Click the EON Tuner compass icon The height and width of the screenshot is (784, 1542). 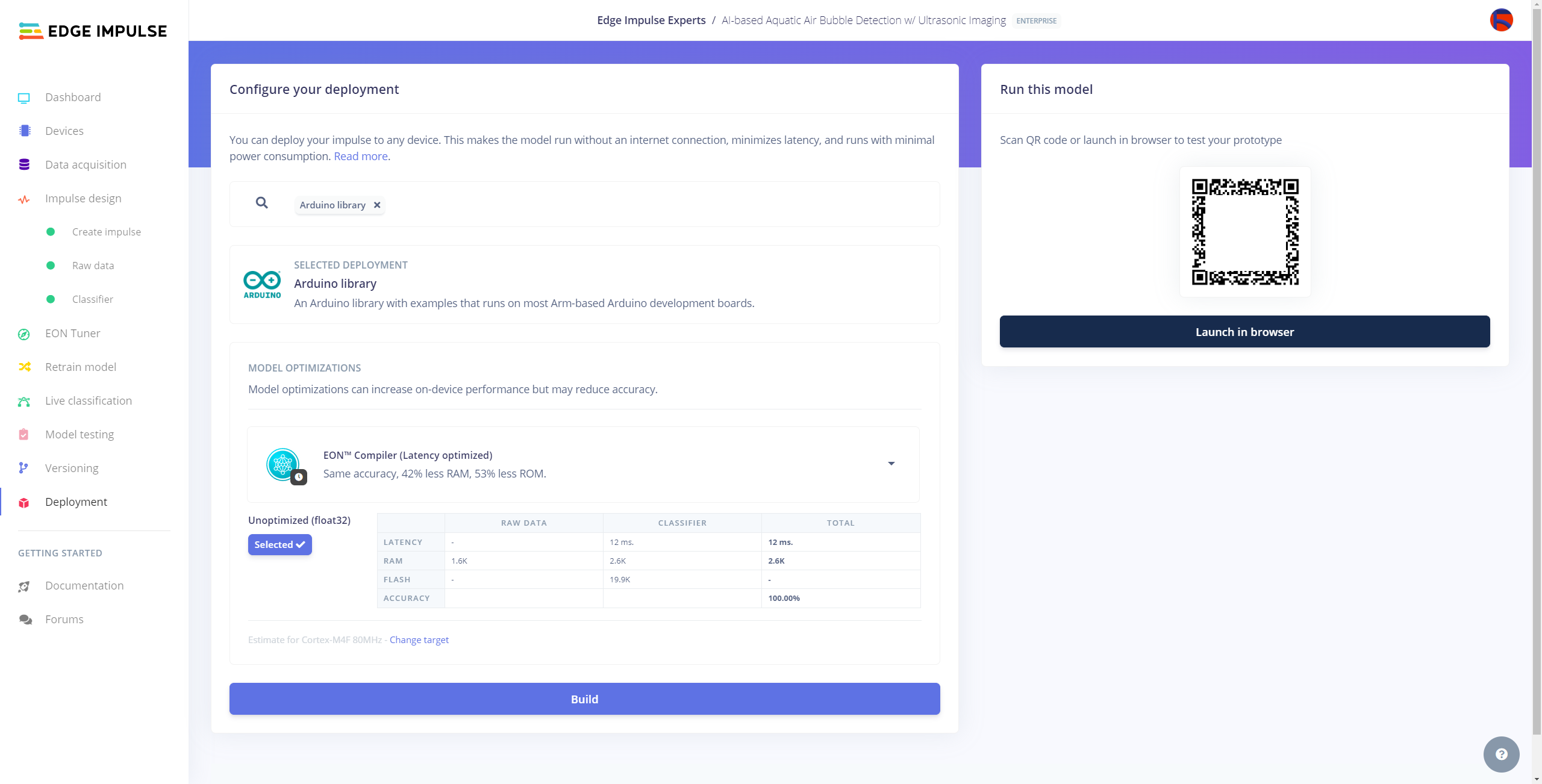(24, 334)
